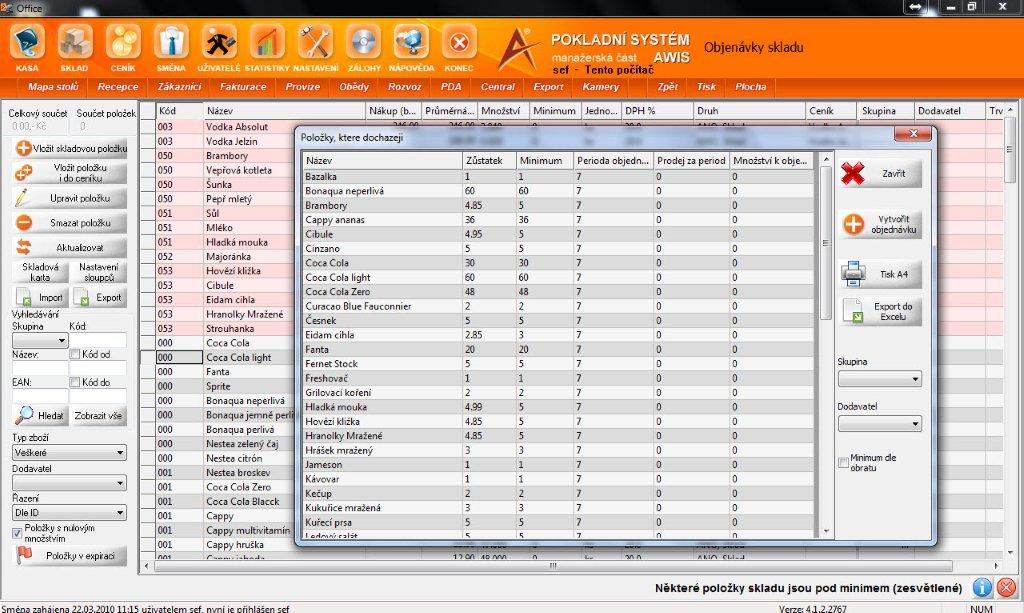Screen dimensions: 1024x613
Task: Click Tisk A4 printer button
Action: click(x=881, y=274)
